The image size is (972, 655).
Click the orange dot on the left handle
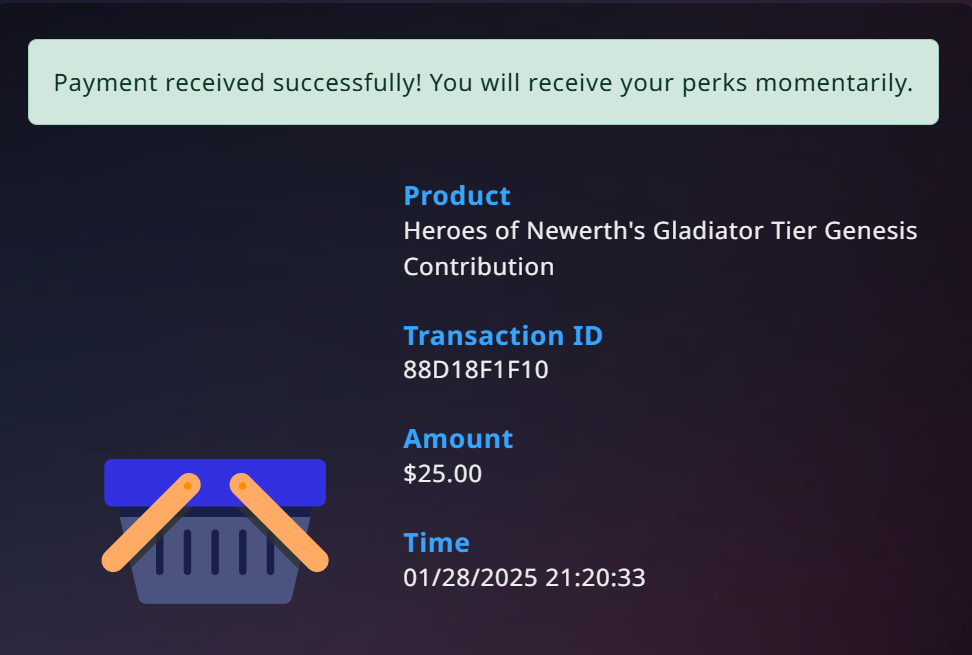click(187, 486)
